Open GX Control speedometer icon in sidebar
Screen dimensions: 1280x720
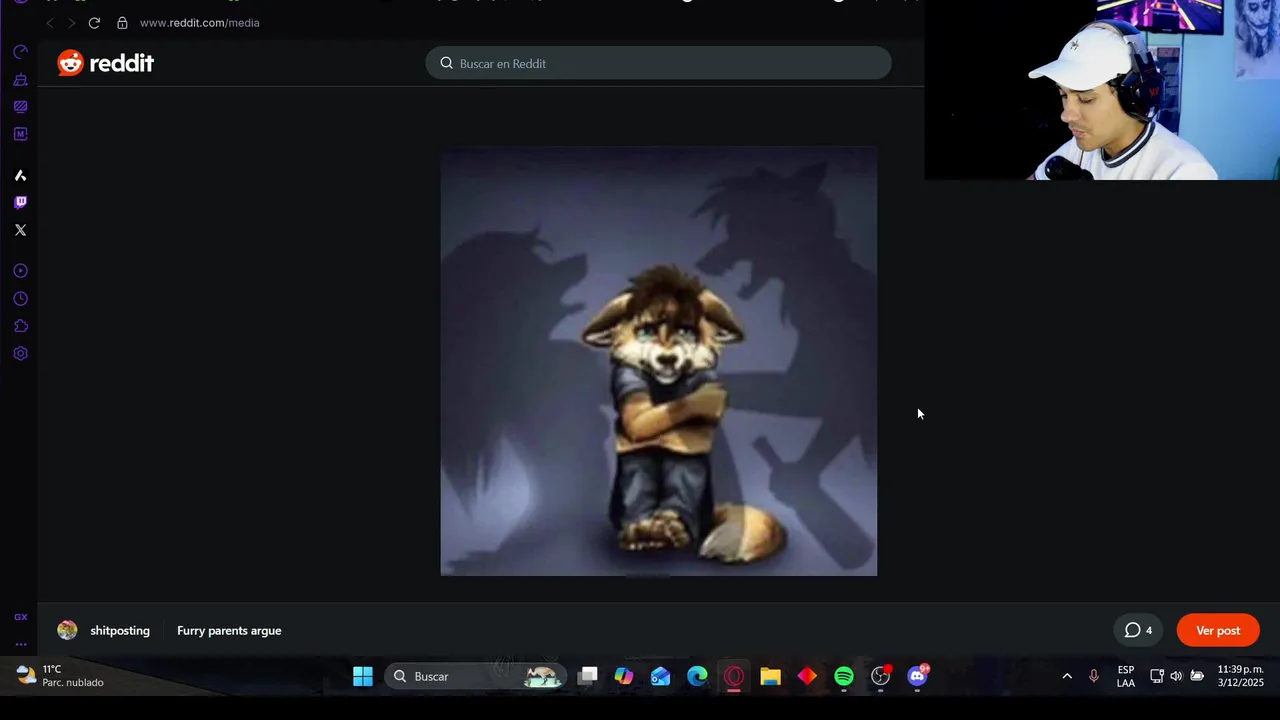(20, 52)
